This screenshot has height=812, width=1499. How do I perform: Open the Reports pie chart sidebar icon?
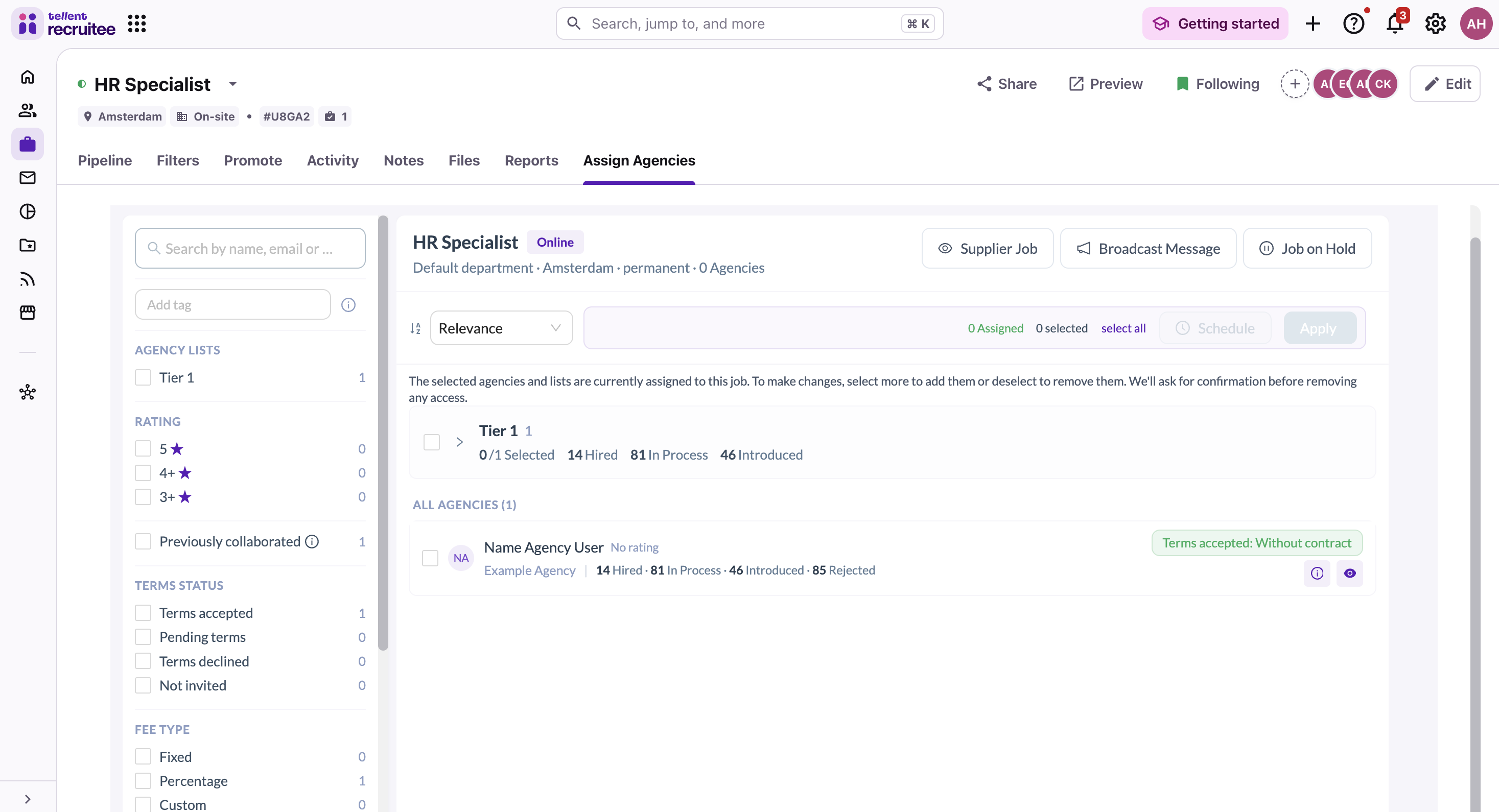click(28, 211)
